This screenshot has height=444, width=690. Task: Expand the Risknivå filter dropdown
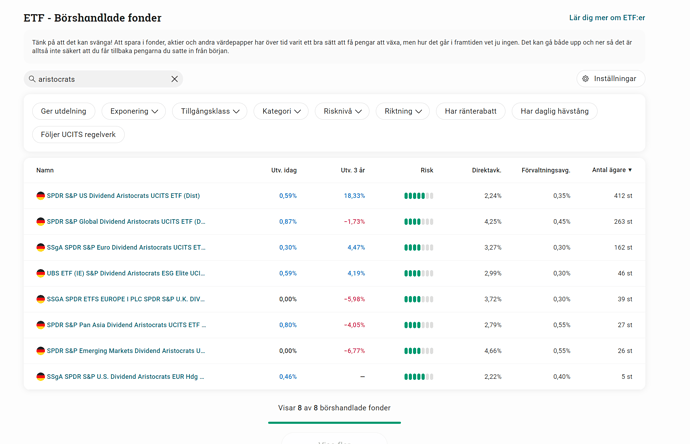[341, 111]
